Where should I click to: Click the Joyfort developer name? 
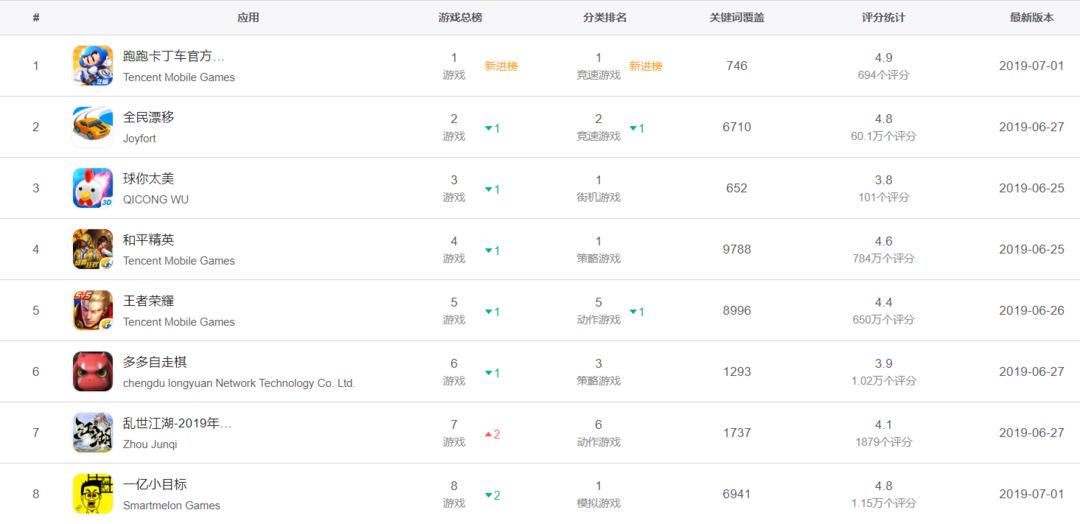(x=140, y=138)
